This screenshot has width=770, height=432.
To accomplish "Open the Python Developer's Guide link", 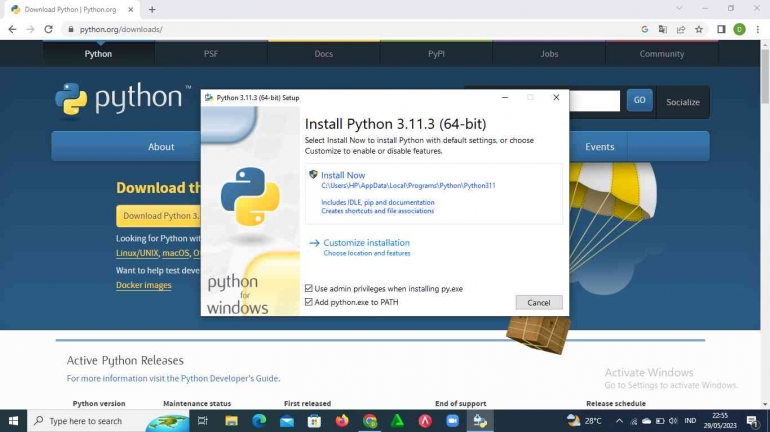I will click(x=230, y=378).
